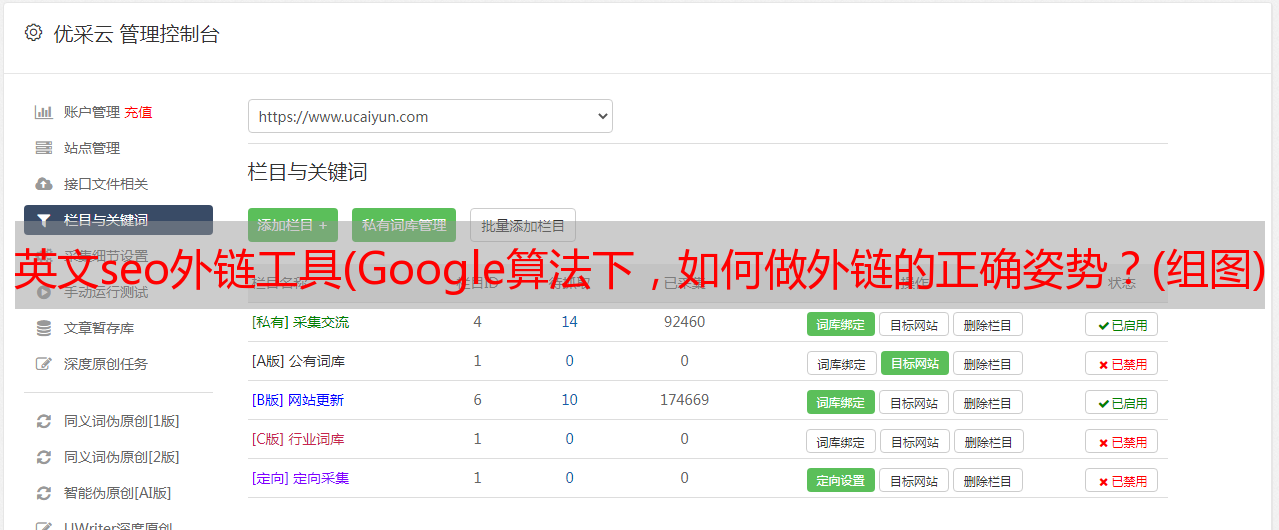The height and width of the screenshot is (530, 1279).
Task: Click the 栏目与关键词 page heading
Action: click(x=307, y=172)
